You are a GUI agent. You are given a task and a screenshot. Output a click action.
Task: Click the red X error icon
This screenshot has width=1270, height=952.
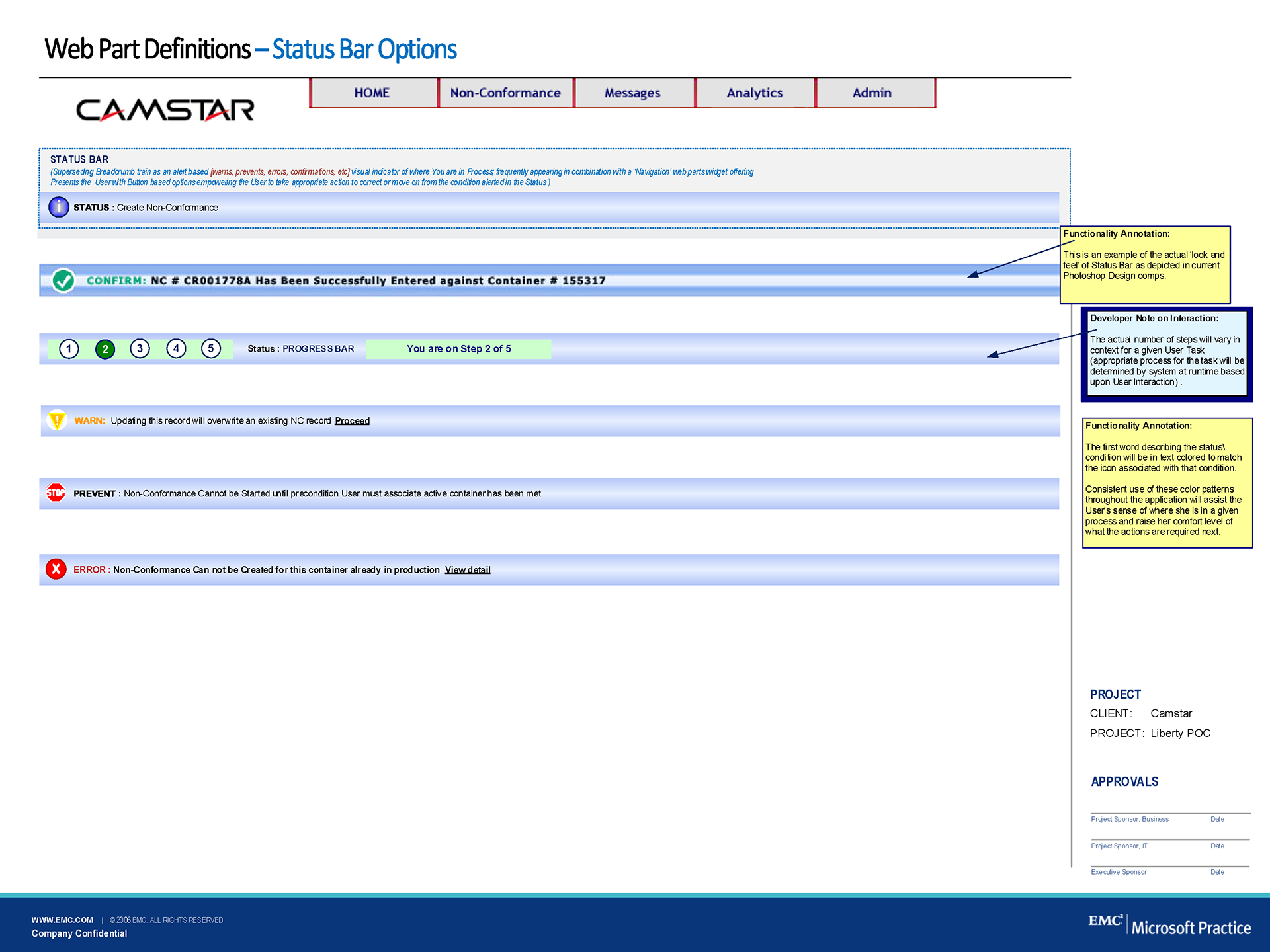point(56,569)
